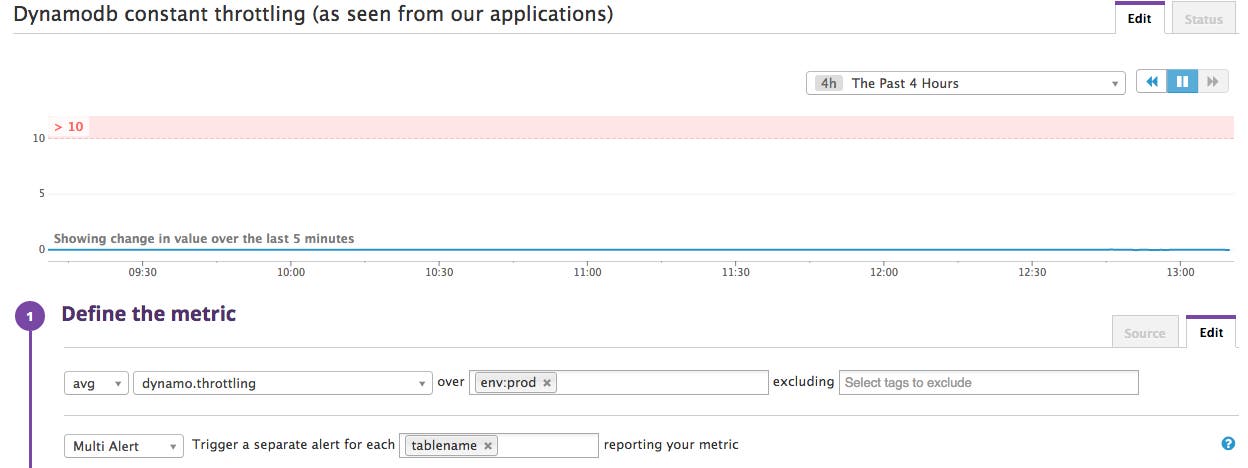The width and height of the screenshot is (1248, 468).
Task: Remove the env:prod tag
Action: (547, 383)
